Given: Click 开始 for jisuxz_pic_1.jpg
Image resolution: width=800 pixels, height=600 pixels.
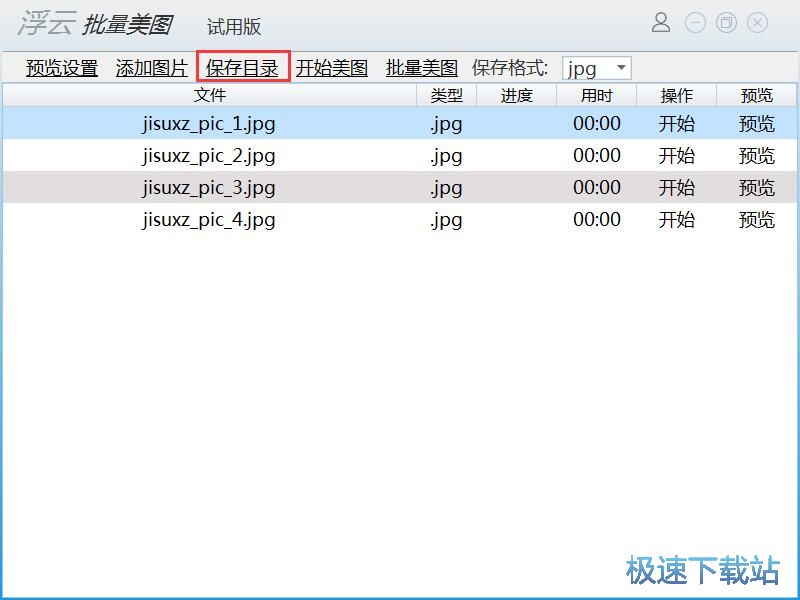Looking at the screenshot, I should coord(677,124).
